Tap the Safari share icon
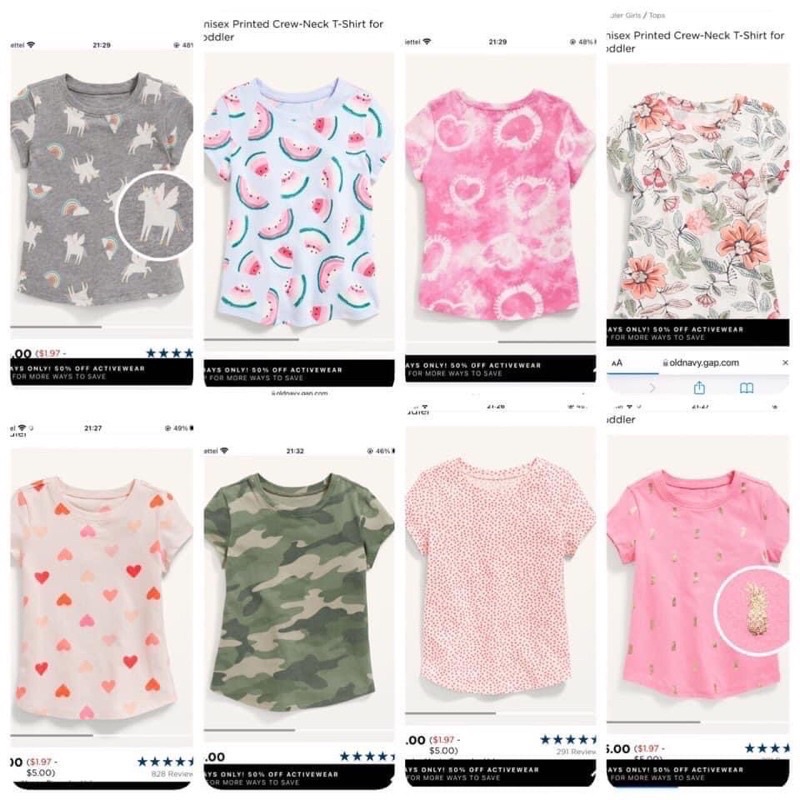Screen dimensions: 800x800 (x=699, y=388)
